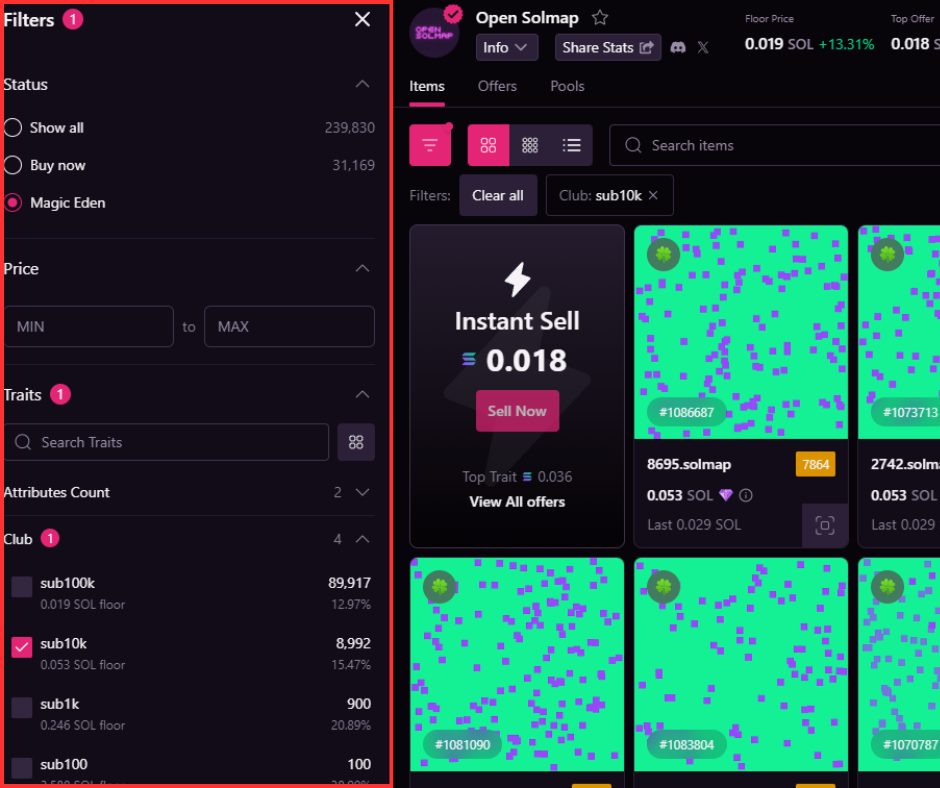The height and width of the screenshot is (788, 940).
Task: Select the Show all status option
Action: tap(13, 128)
